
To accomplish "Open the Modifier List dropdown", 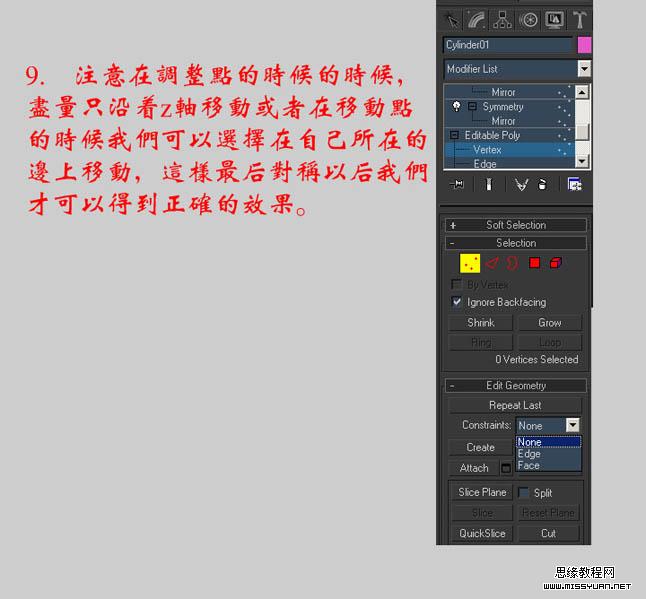I will (x=584, y=69).
